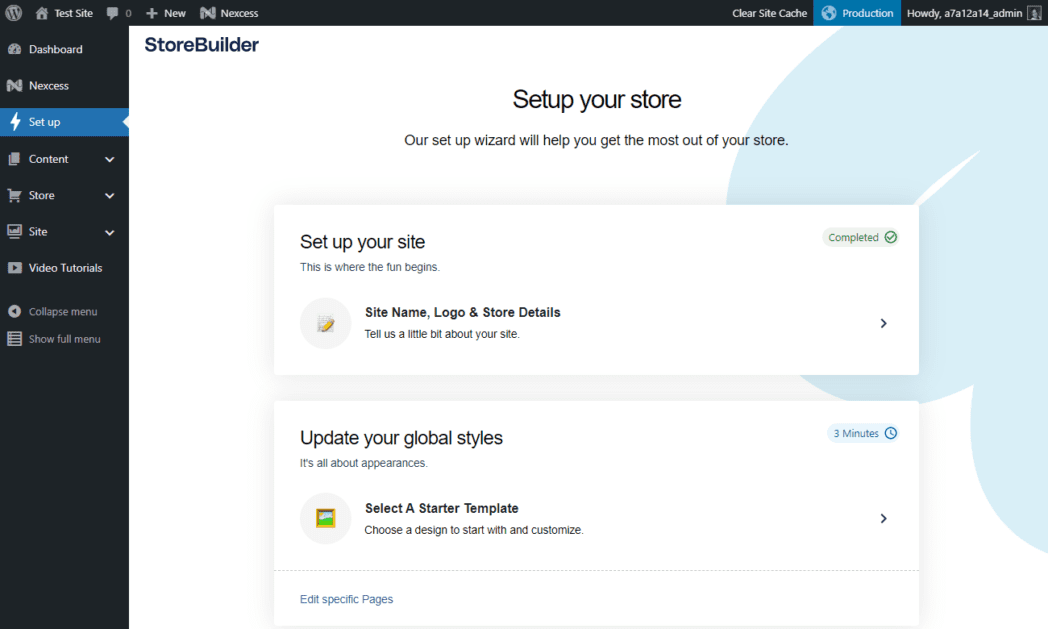The height and width of the screenshot is (629, 1048).
Task: Click the Video Tutorials play icon
Action: (x=14, y=268)
